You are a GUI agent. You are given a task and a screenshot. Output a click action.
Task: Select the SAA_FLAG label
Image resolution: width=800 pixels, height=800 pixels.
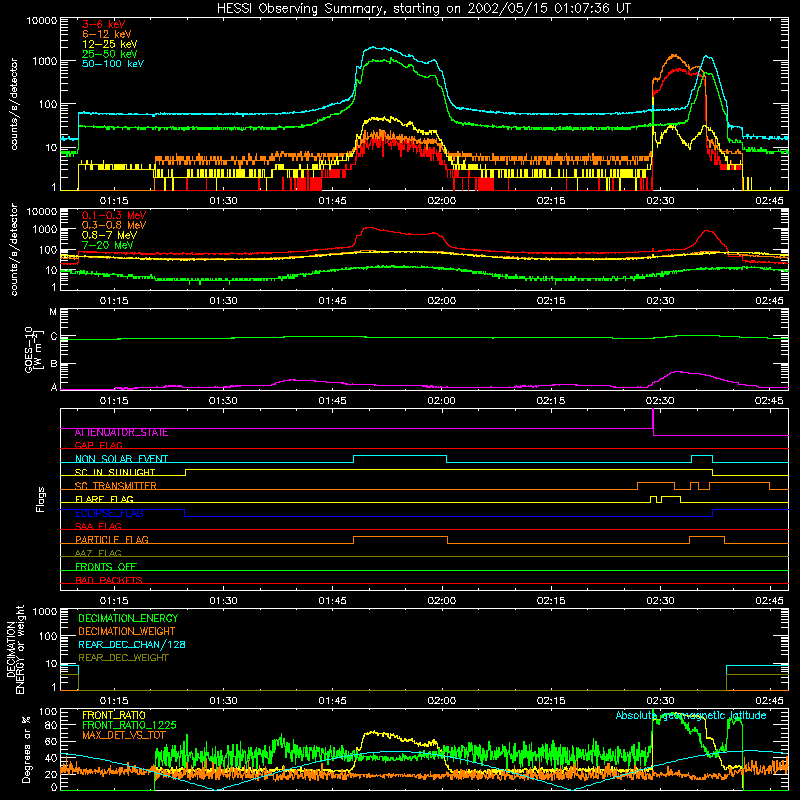[98, 527]
